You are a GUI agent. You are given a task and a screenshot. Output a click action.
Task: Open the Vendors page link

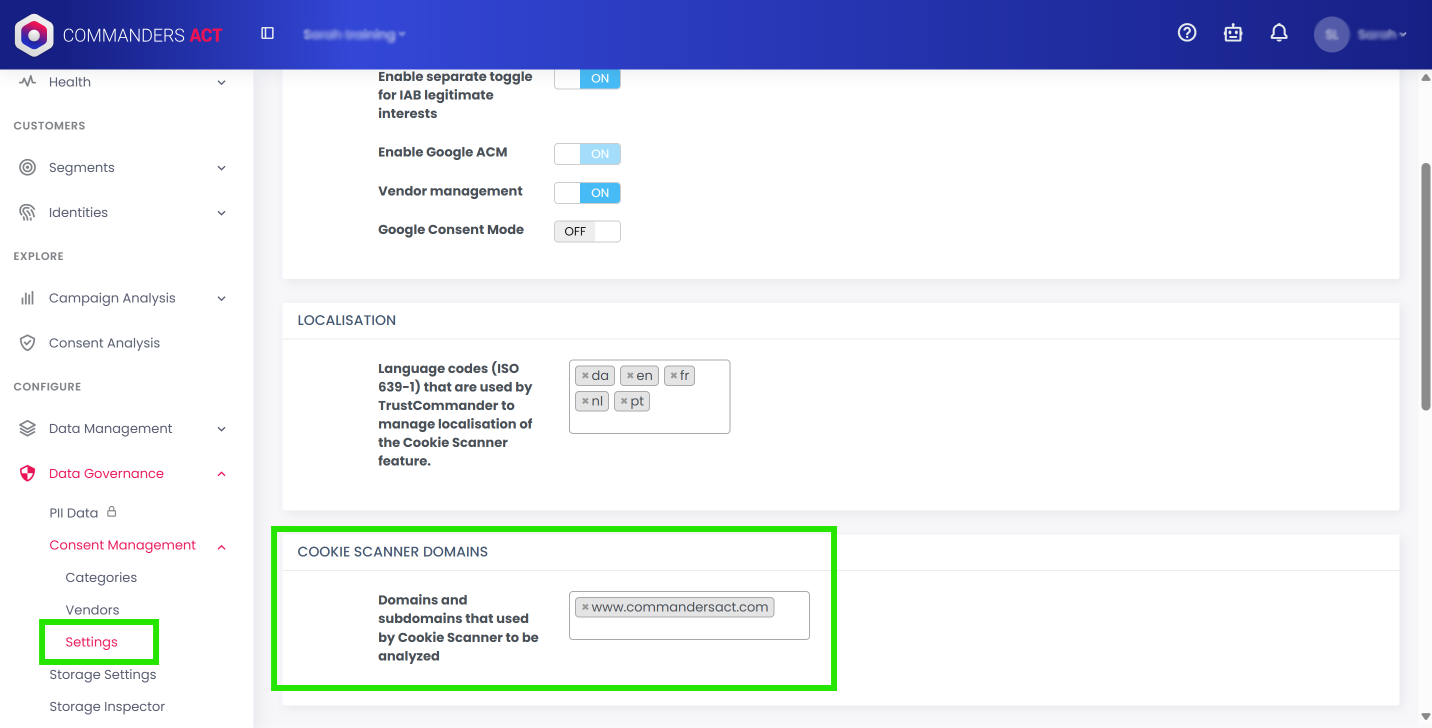[x=92, y=610]
